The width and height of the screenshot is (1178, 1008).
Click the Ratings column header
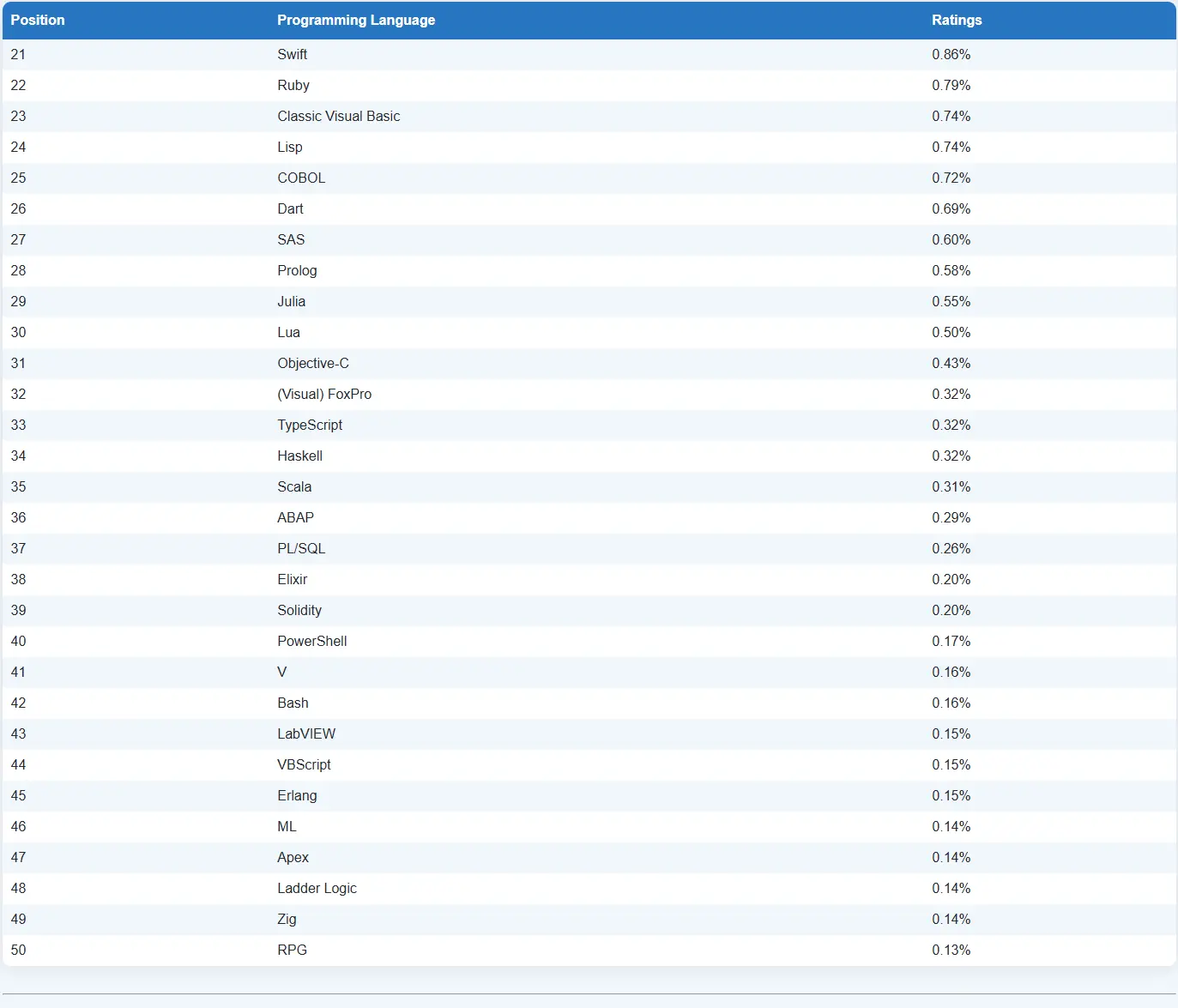957,20
